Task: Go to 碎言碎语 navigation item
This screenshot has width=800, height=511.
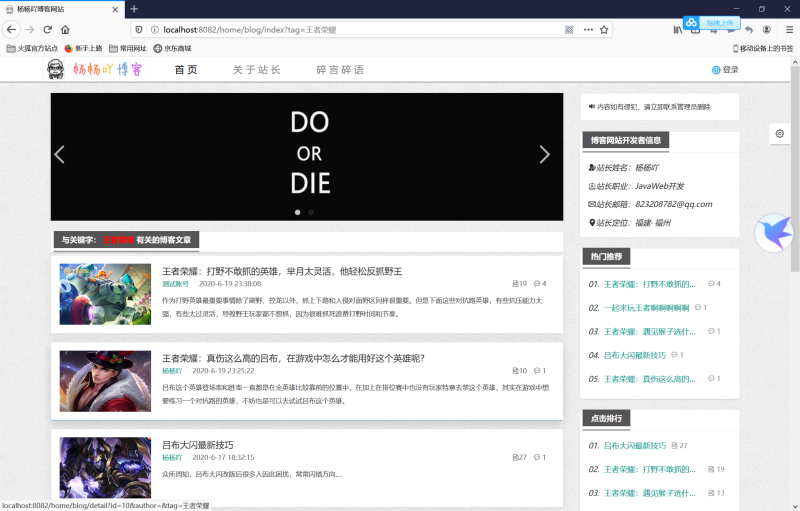Action: click(340, 70)
